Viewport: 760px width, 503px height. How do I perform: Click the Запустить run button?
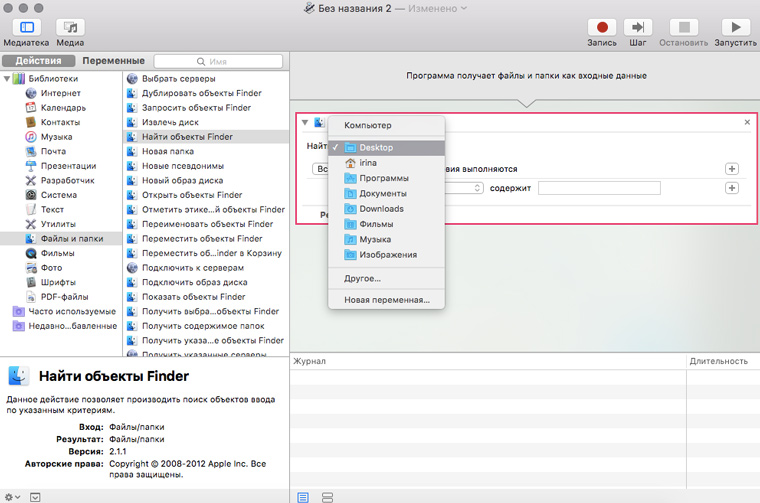[735, 28]
